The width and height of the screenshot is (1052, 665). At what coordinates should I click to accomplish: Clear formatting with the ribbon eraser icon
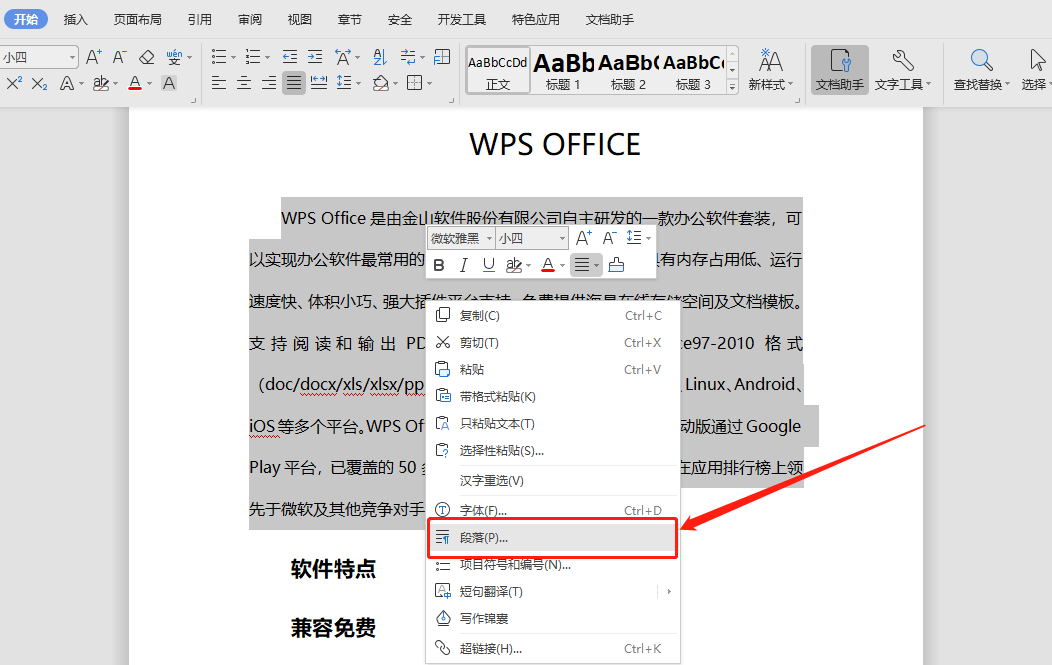(146, 57)
